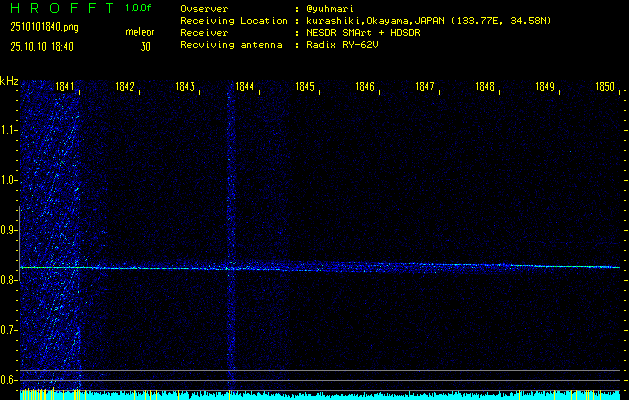Viewport: 629px width, 400px height.
Task: Select the 1844 time marker
Action: point(244,88)
